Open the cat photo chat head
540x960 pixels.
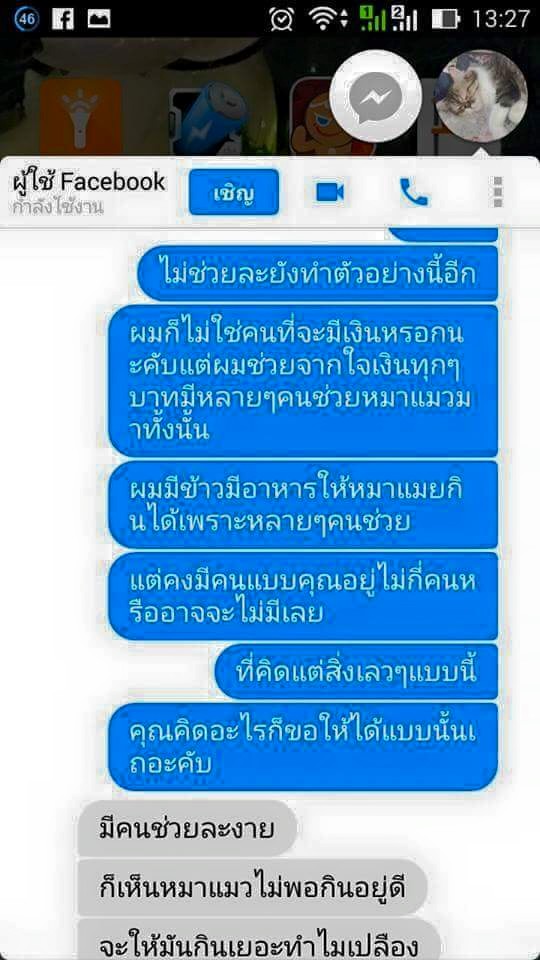coord(482,94)
